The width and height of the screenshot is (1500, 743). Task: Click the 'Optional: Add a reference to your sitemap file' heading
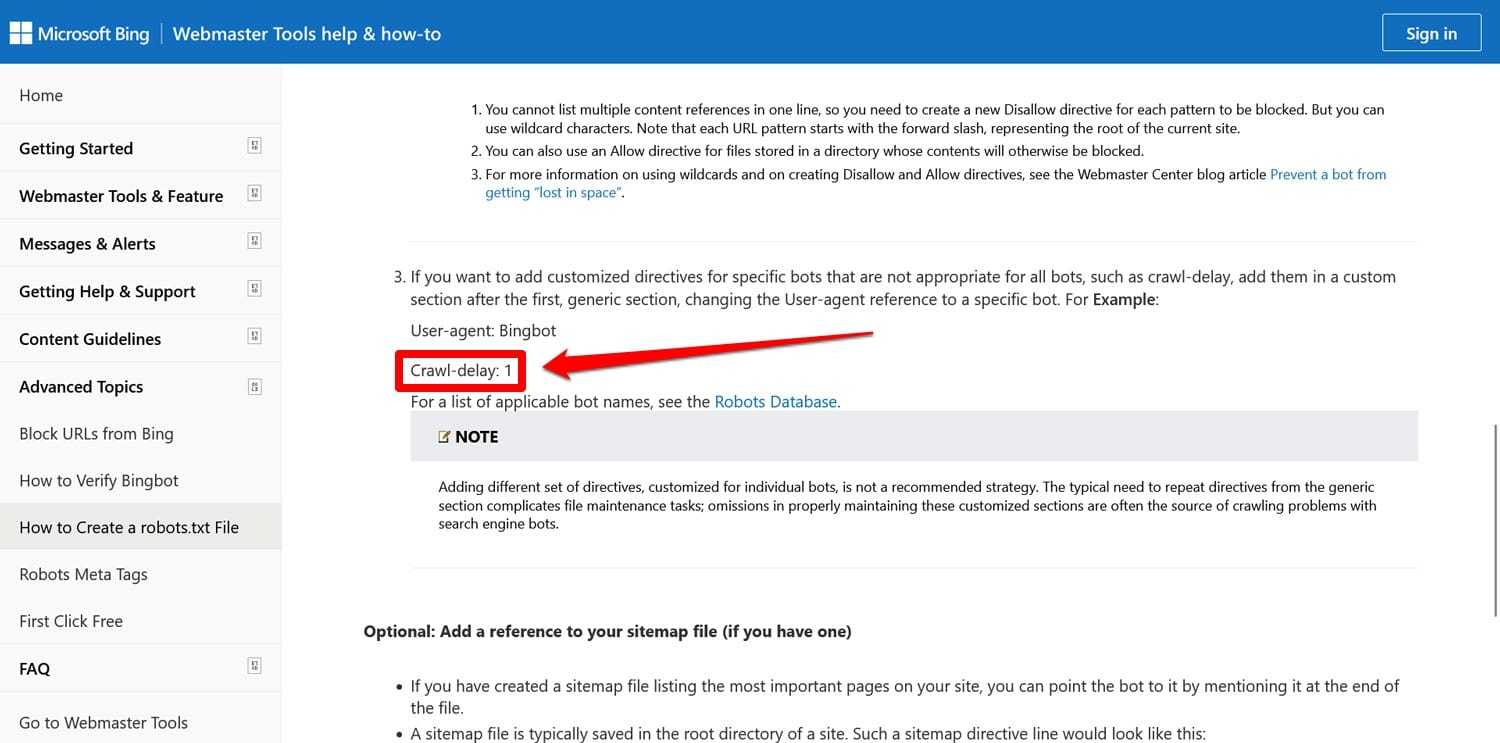pyautogui.click(x=607, y=632)
